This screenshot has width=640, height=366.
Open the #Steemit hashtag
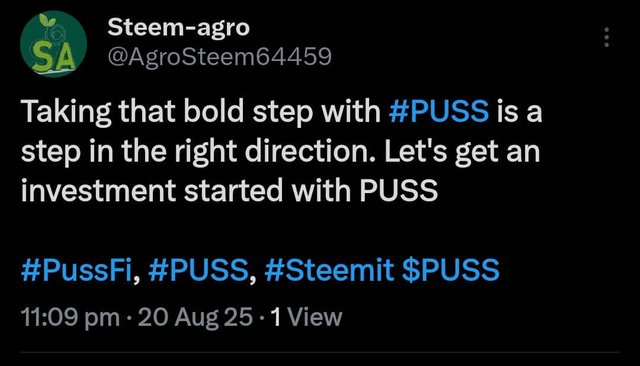(329, 270)
